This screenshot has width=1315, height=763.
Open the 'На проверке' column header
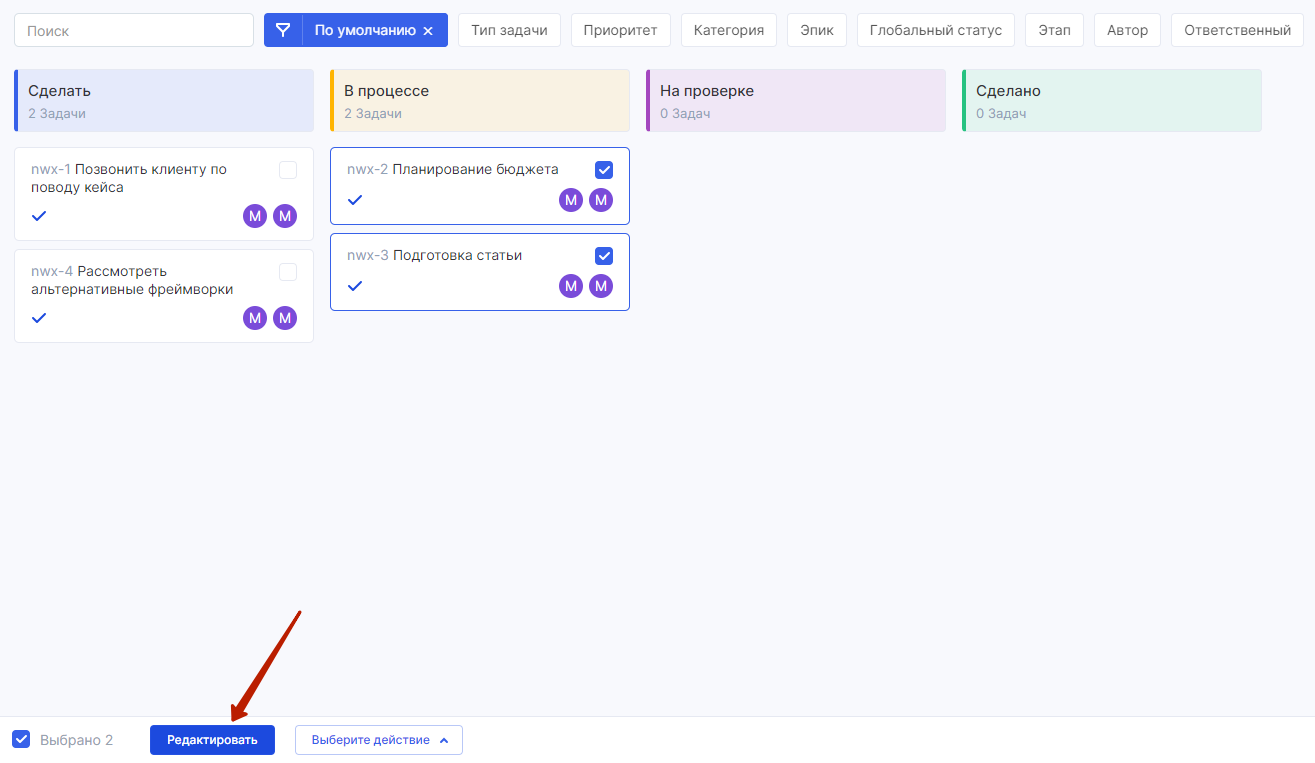(795, 100)
